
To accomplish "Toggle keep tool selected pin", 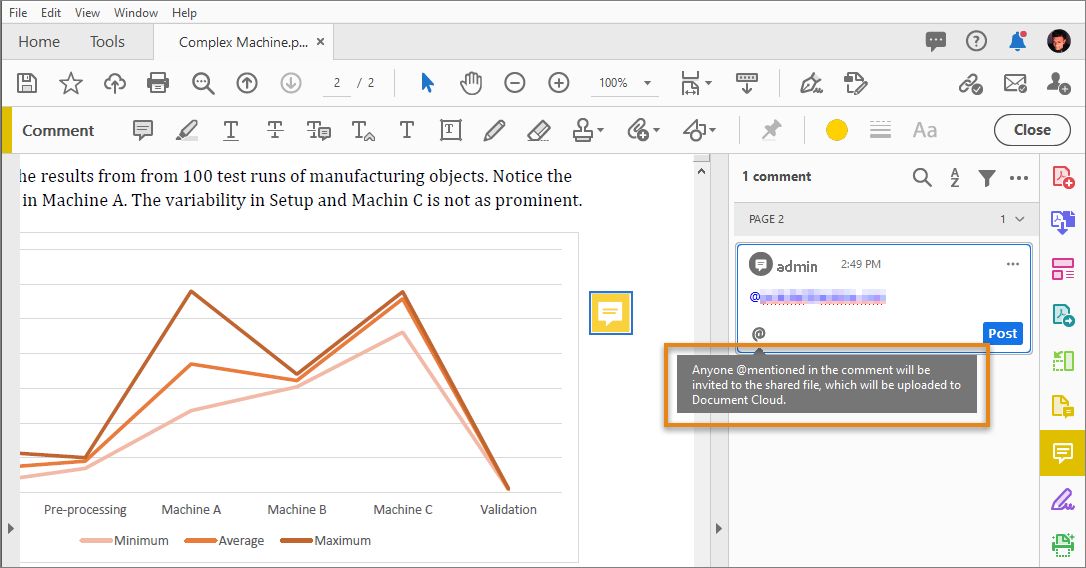I will tap(771, 130).
